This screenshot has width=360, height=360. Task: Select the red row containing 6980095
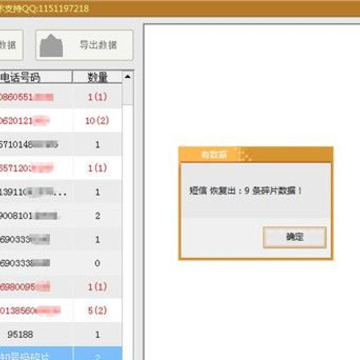point(61,287)
